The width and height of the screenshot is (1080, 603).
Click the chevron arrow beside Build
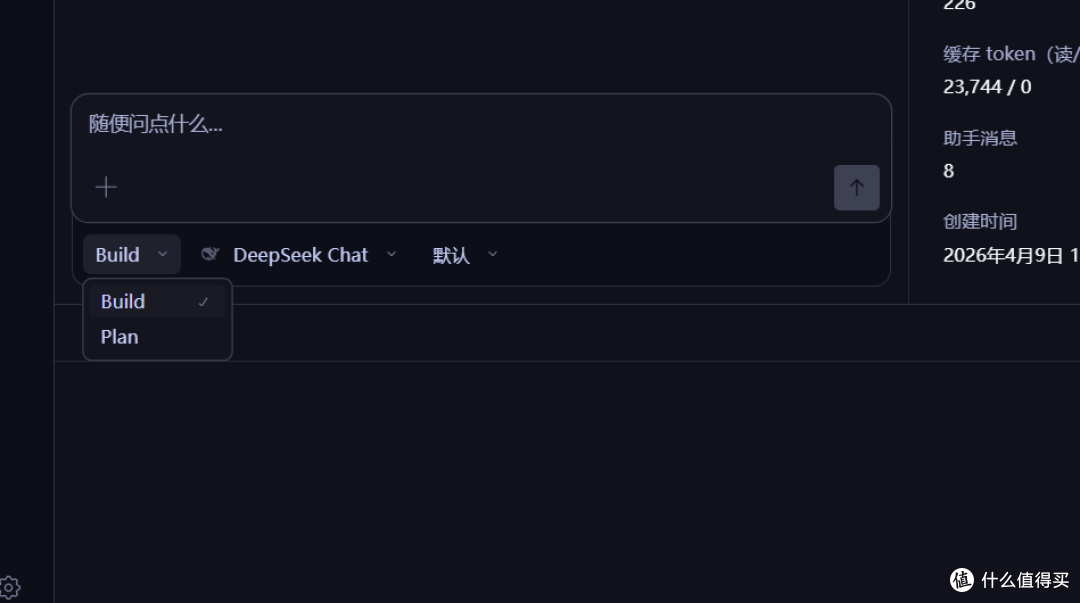(x=163, y=254)
